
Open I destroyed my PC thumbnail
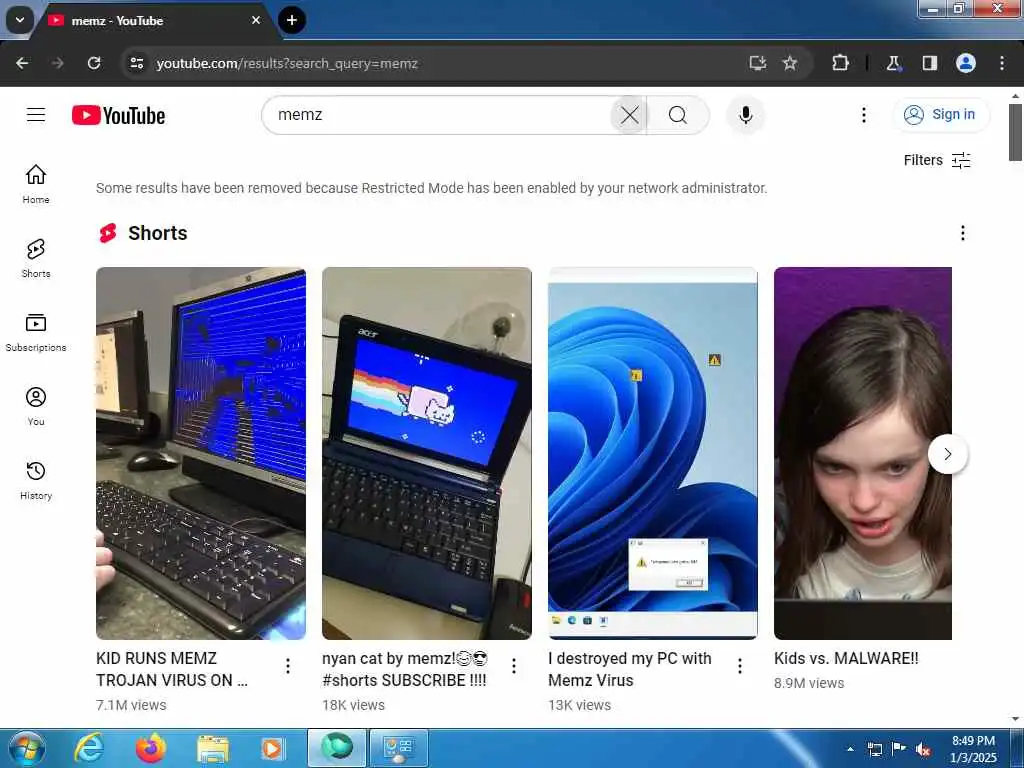pos(652,453)
